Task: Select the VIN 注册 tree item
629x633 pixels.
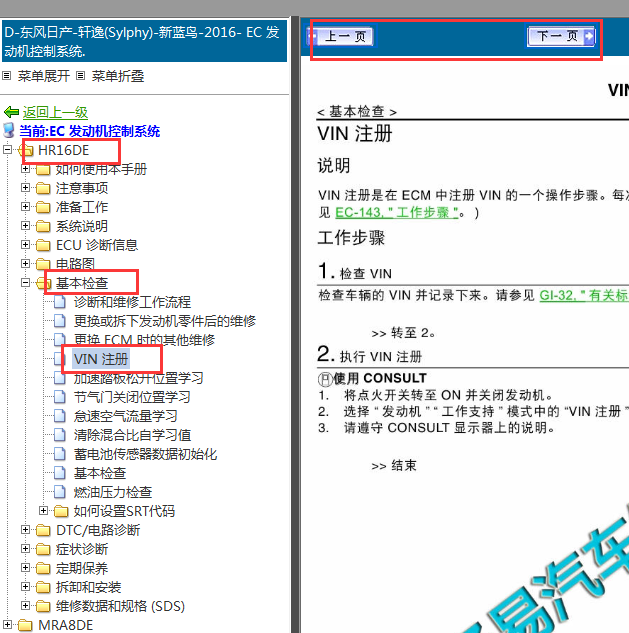Action: (x=101, y=359)
